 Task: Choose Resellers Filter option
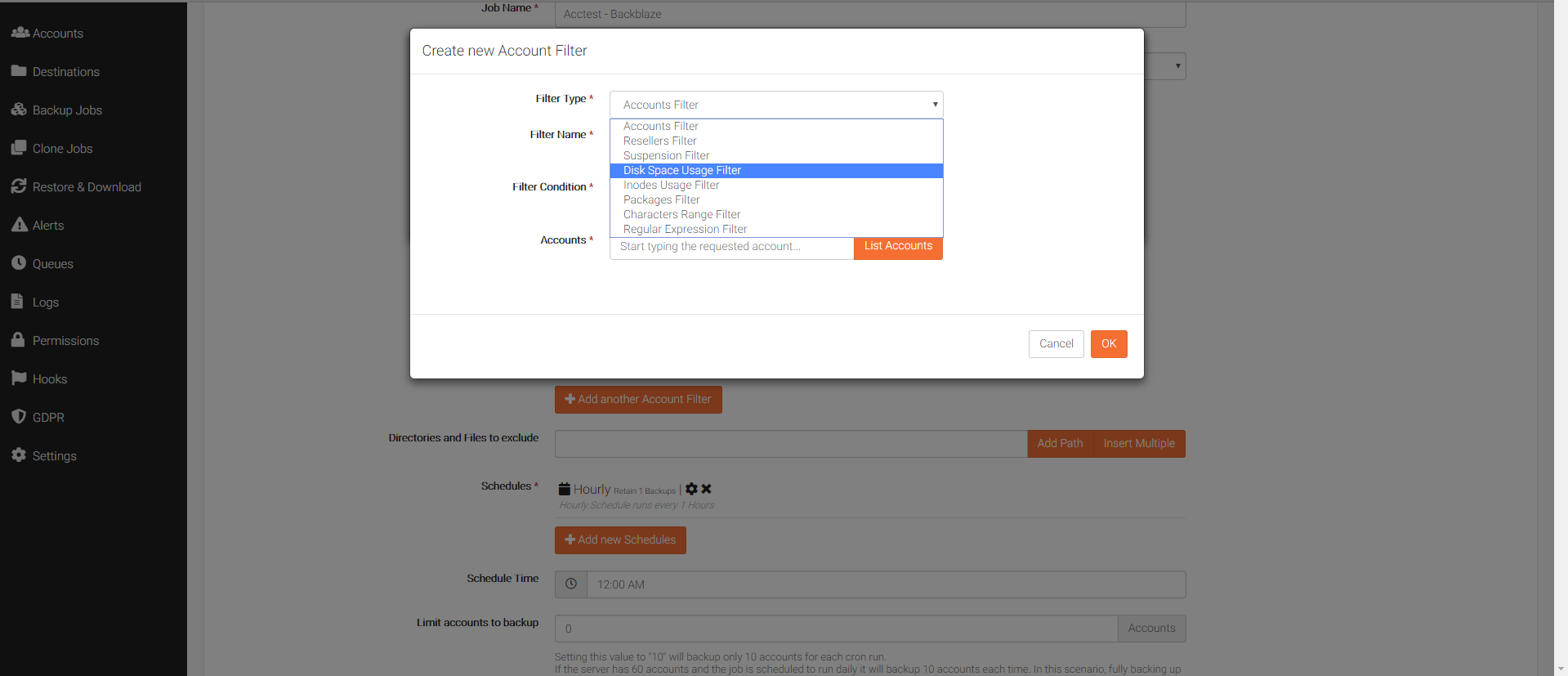776,141
